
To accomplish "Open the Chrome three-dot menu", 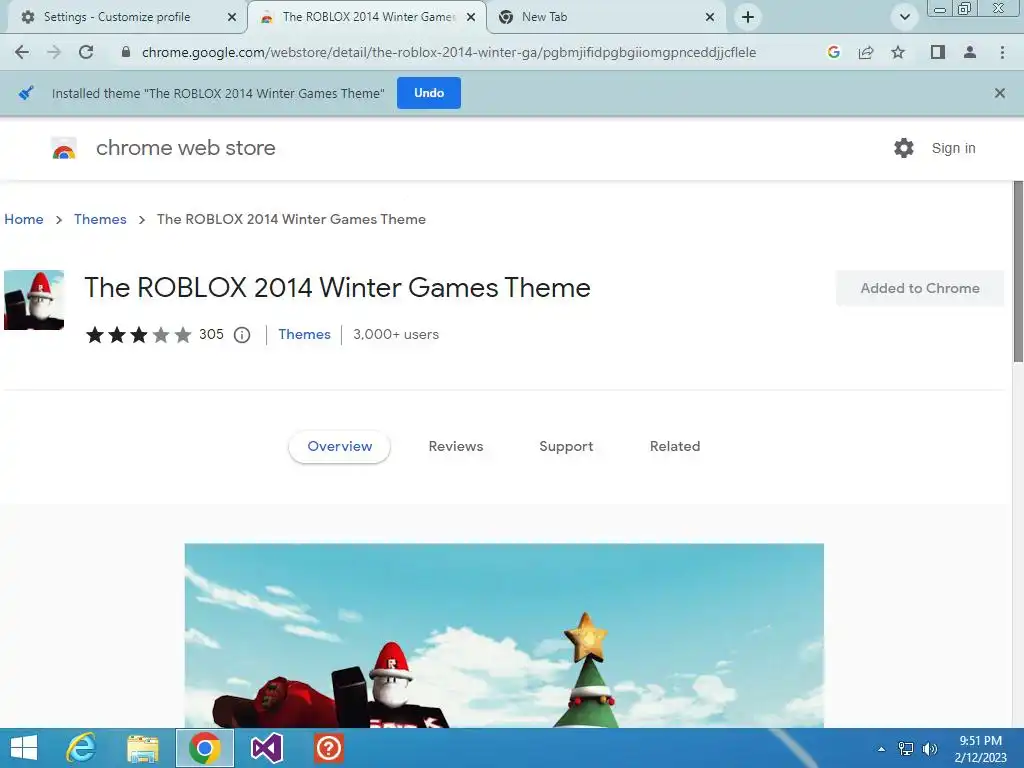I will (1002, 52).
